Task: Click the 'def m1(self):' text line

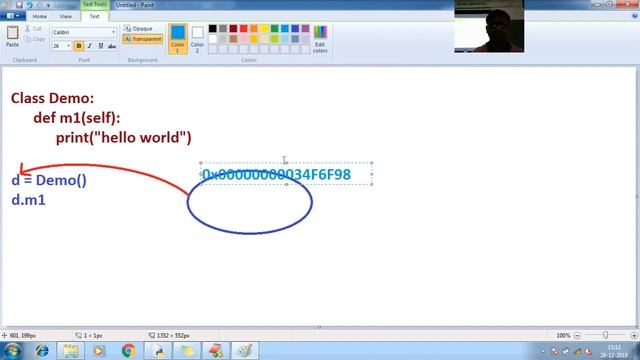Action: coord(77,118)
